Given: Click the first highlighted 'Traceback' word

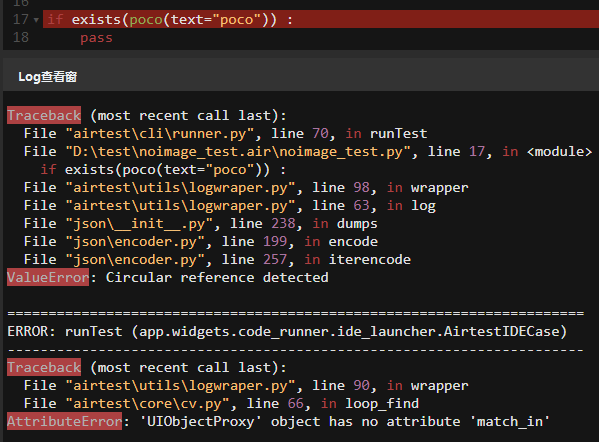Looking at the screenshot, I should [44, 115].
